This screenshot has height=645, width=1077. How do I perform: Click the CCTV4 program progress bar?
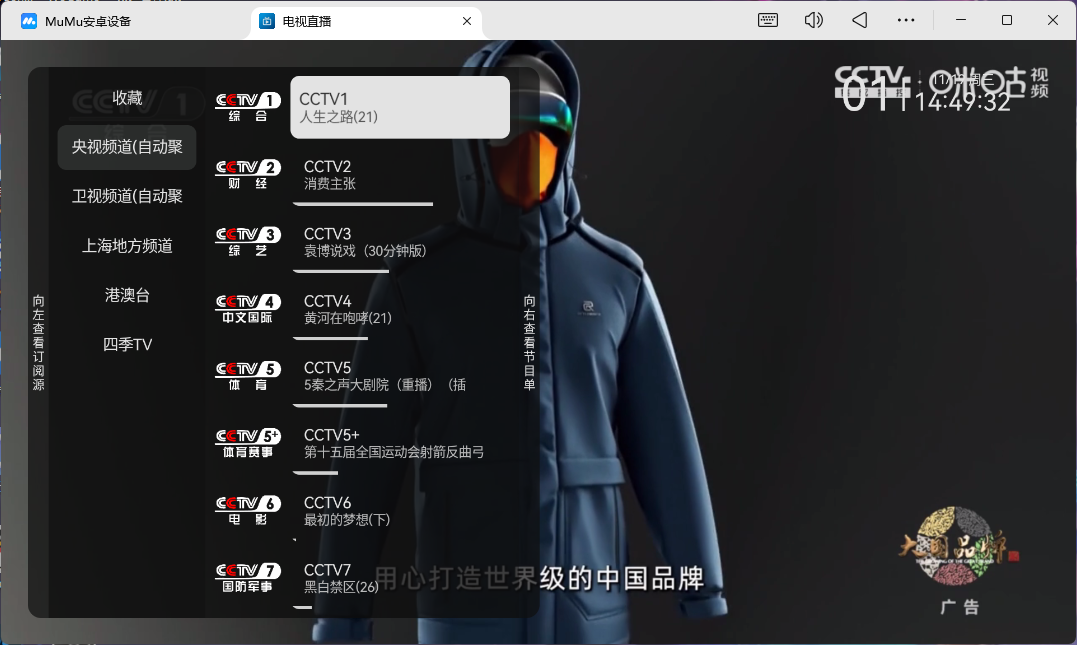point(331,339)
